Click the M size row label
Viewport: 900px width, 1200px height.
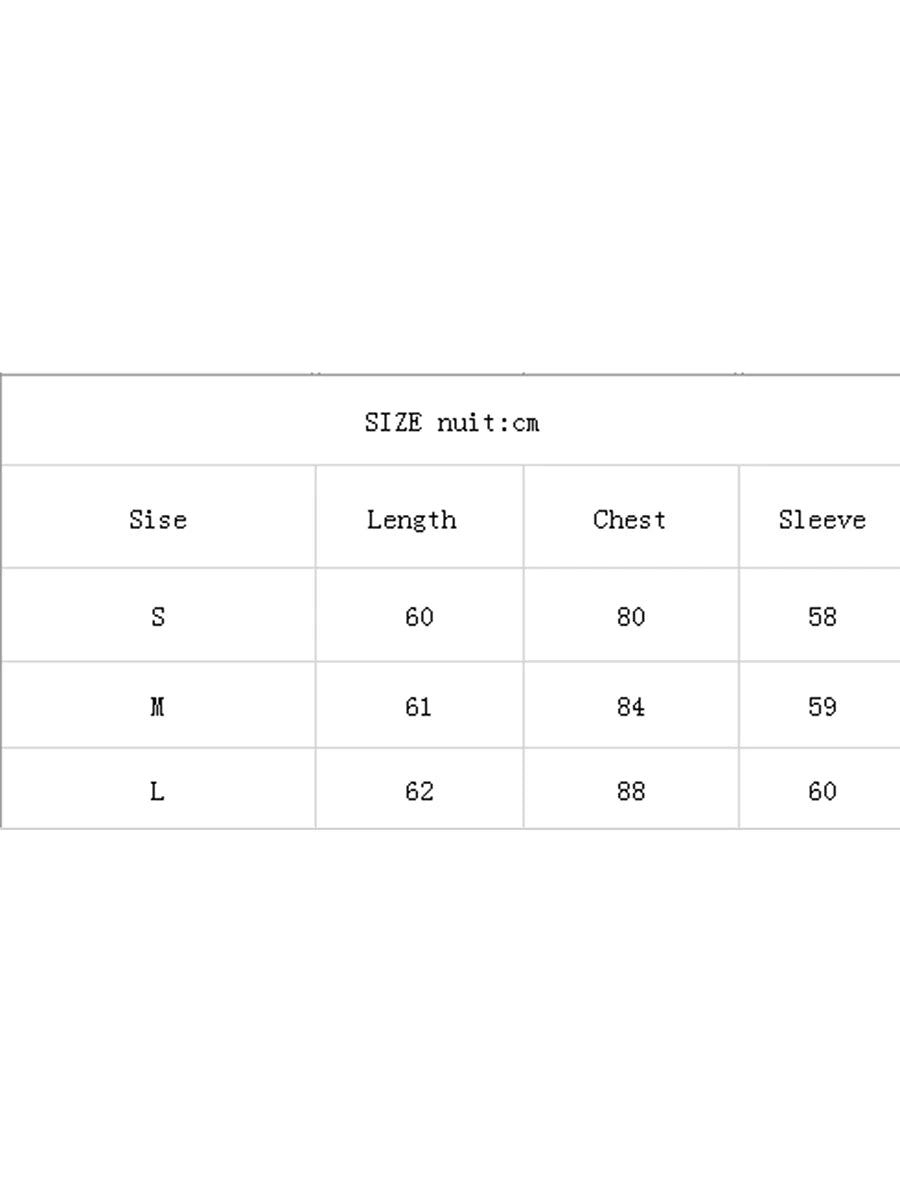pyautogui.click(x=157, y=707)
